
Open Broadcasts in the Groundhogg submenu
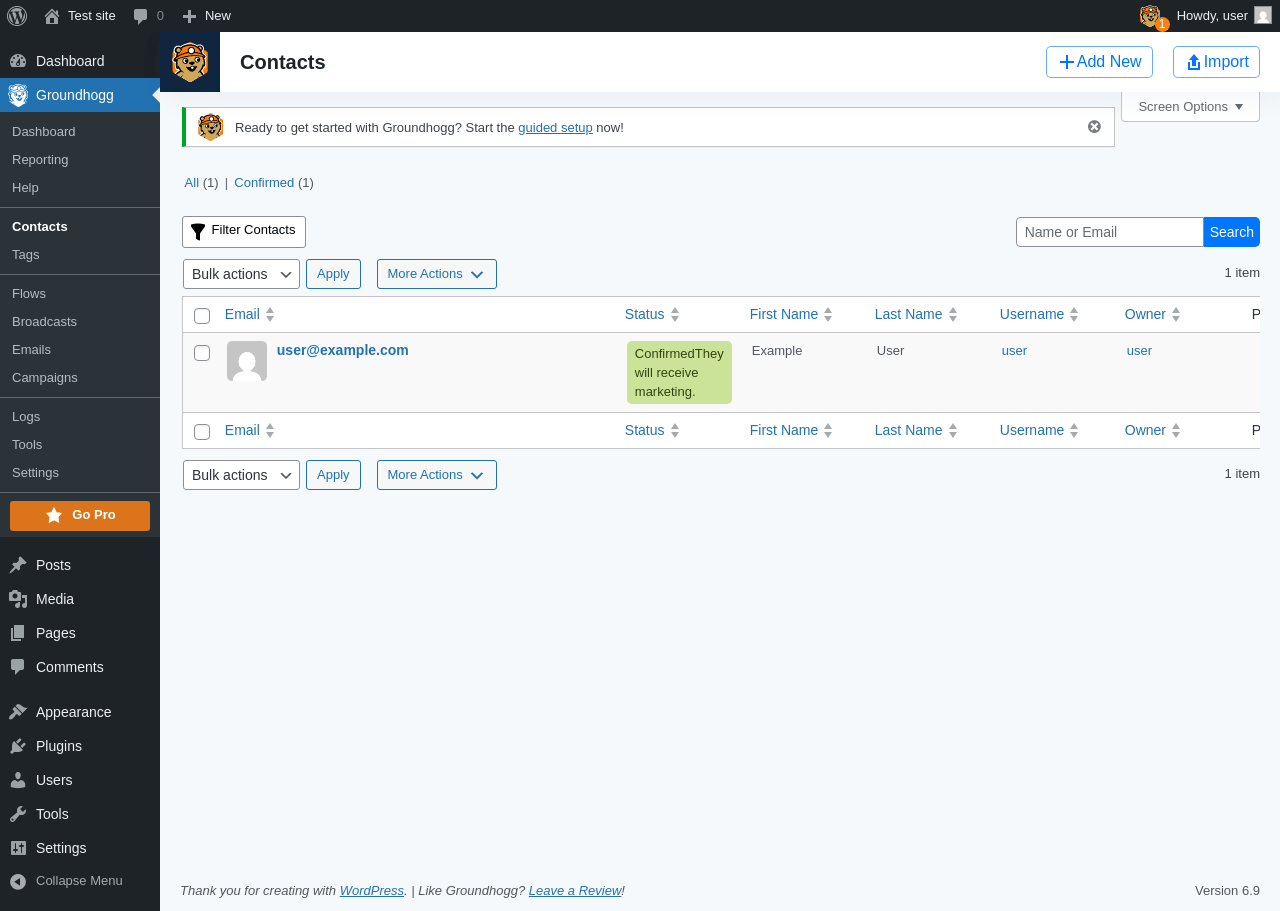coord(44,322)
